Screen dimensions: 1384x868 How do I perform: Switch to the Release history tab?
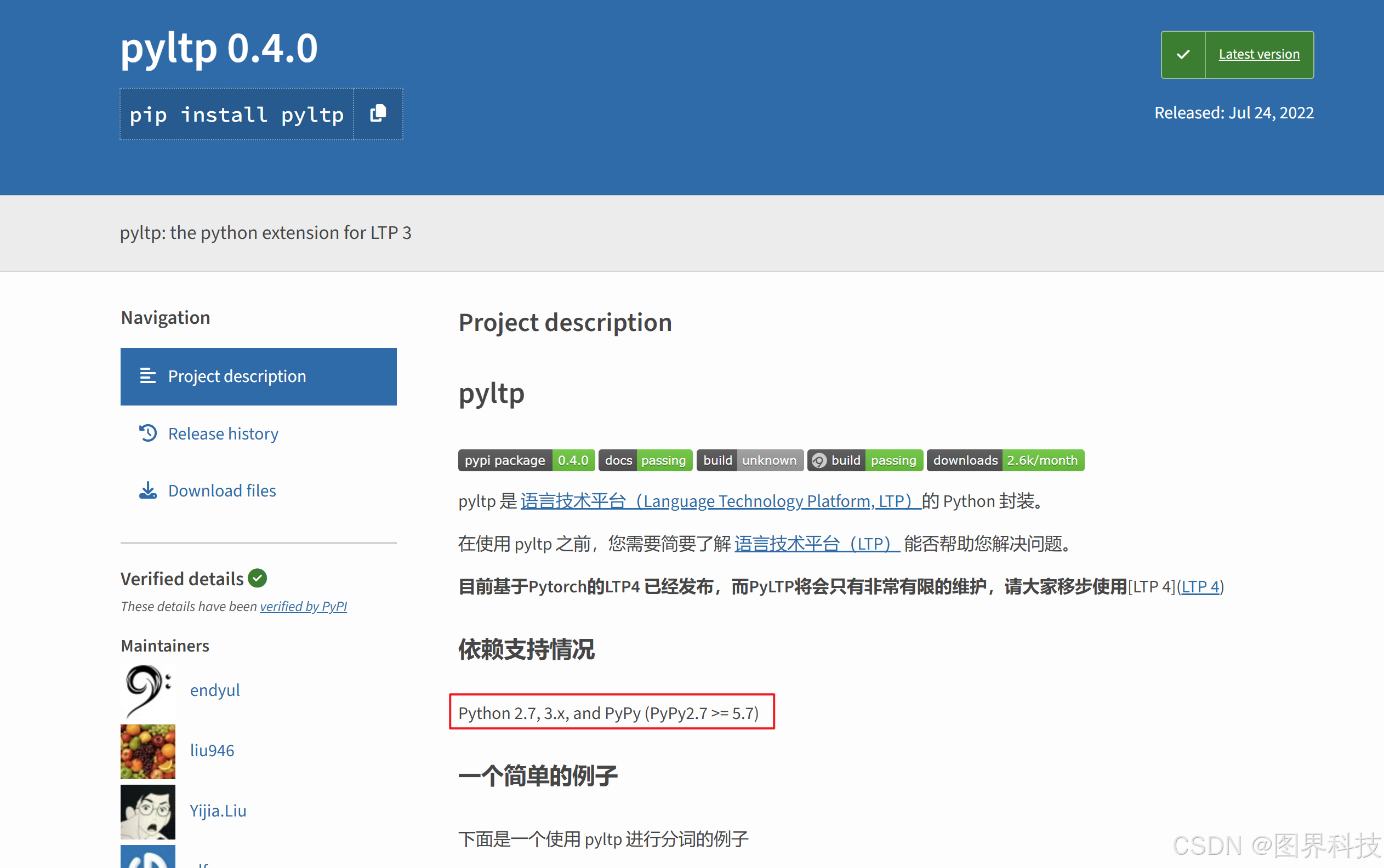click(223, 433)
